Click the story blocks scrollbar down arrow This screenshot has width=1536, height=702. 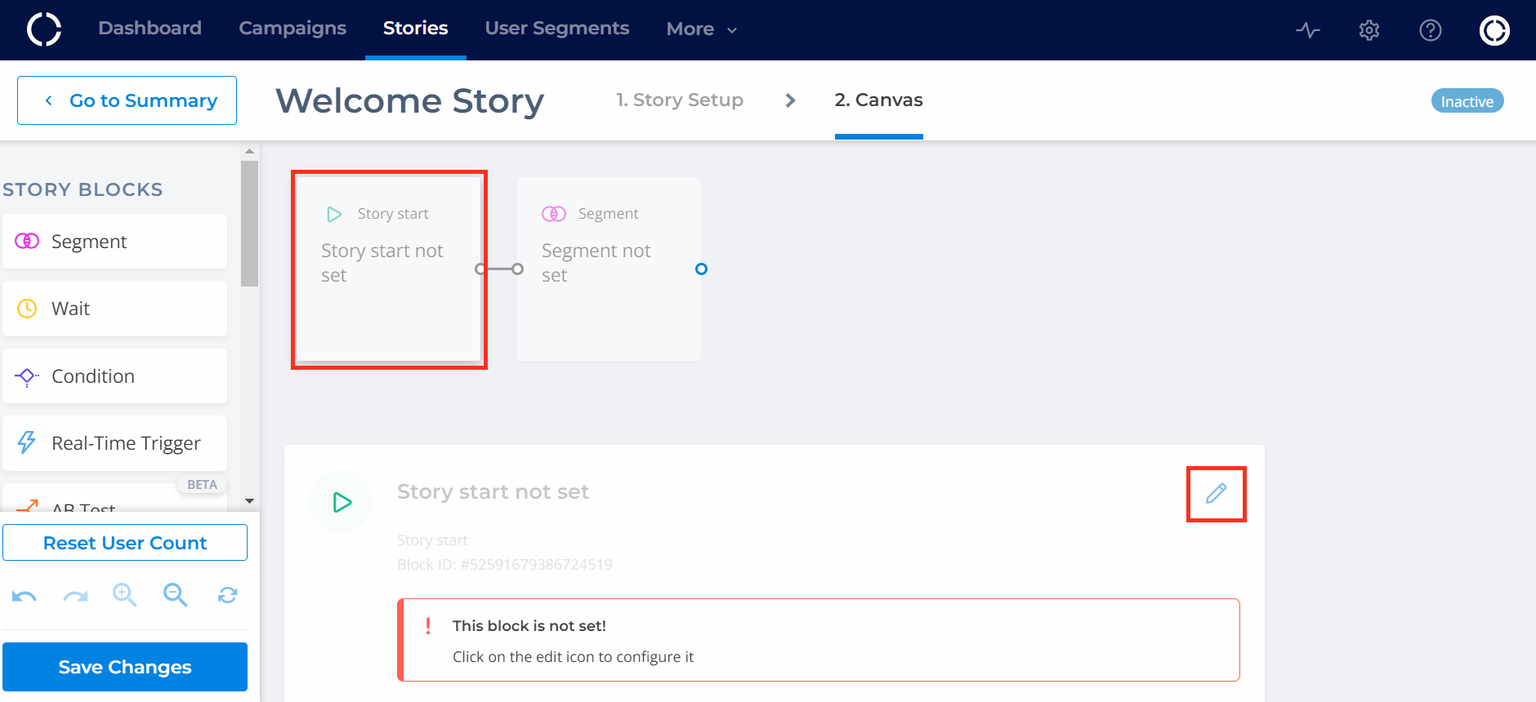click(x=249, y=501)
